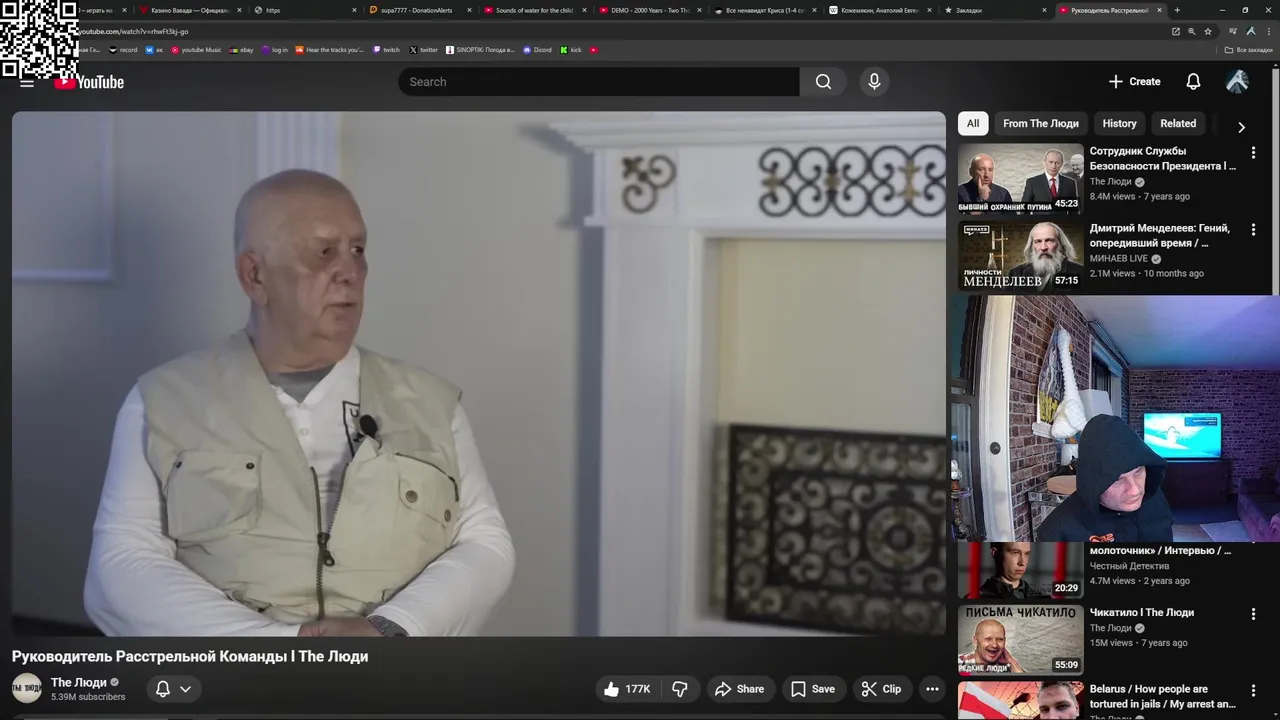This screenshot has height=720, width=1280.
Task: Open the browser zoom magnifier icon
Action: [1191, 31]
